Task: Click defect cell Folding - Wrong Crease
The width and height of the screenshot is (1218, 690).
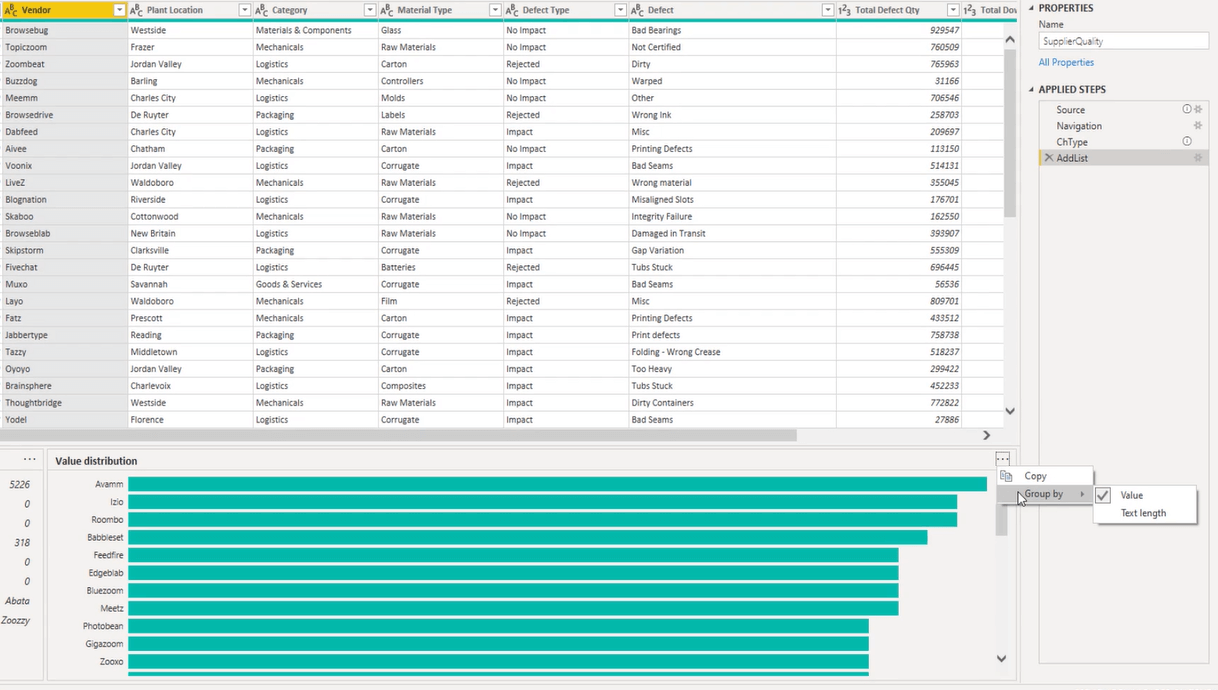Action: tap(732, 352)
